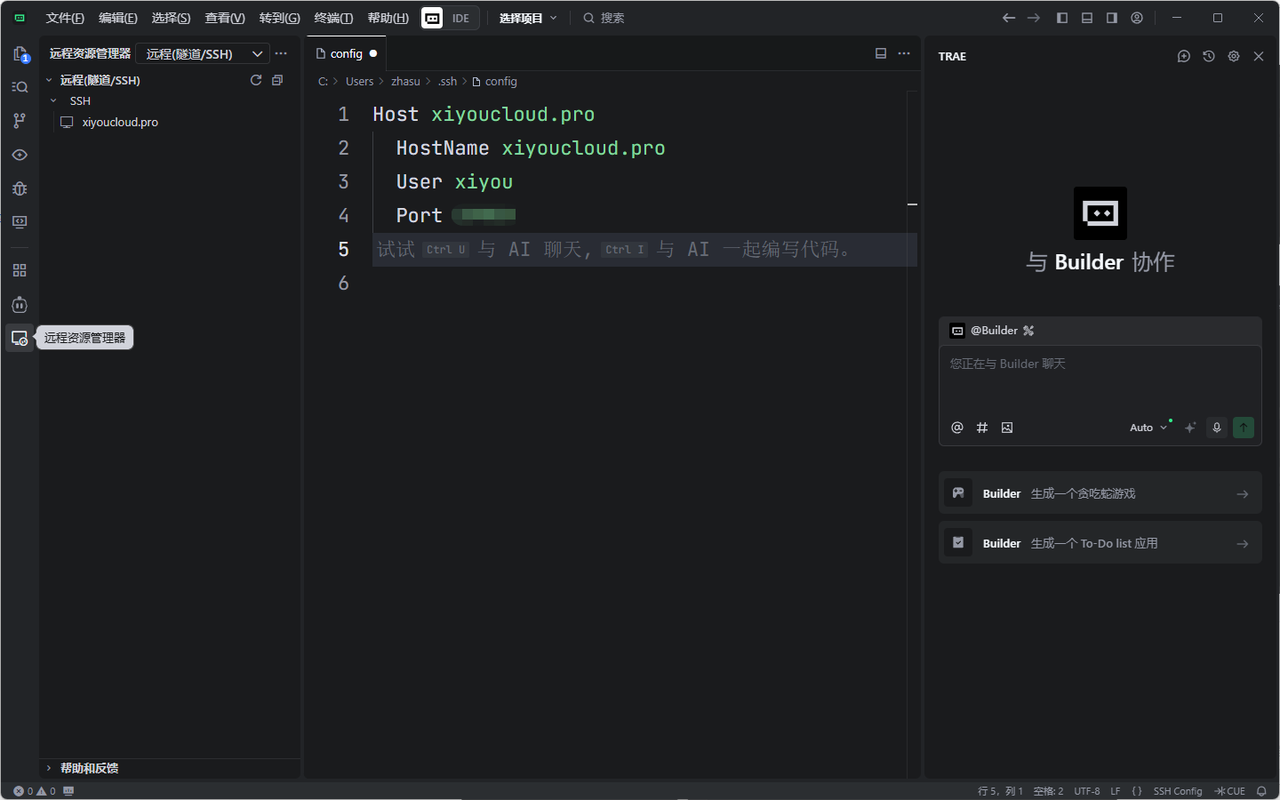Open the 查看(V) menu
Screen dimensions: 1280x800
pos(225,18)
